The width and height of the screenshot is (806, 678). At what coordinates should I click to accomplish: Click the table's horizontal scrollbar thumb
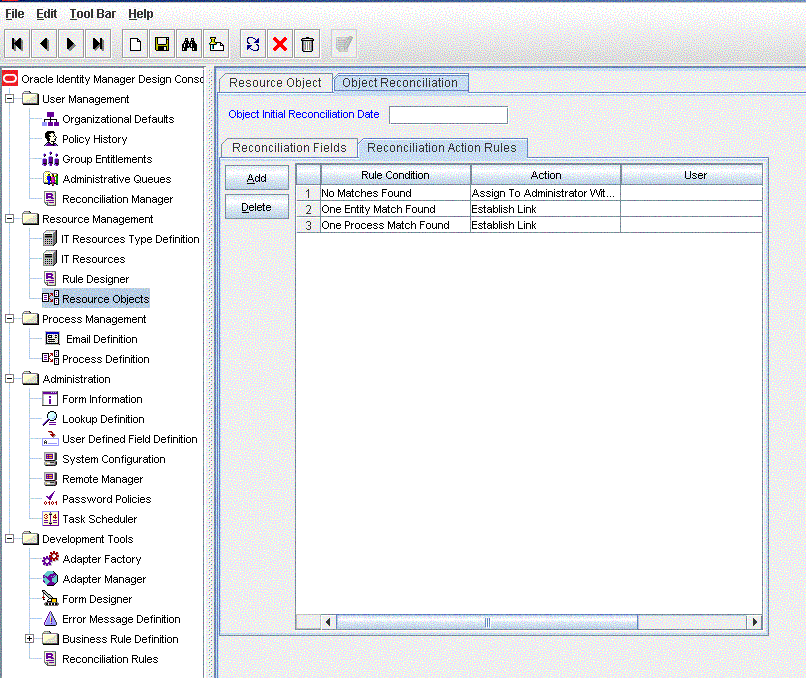pos(487,622)
